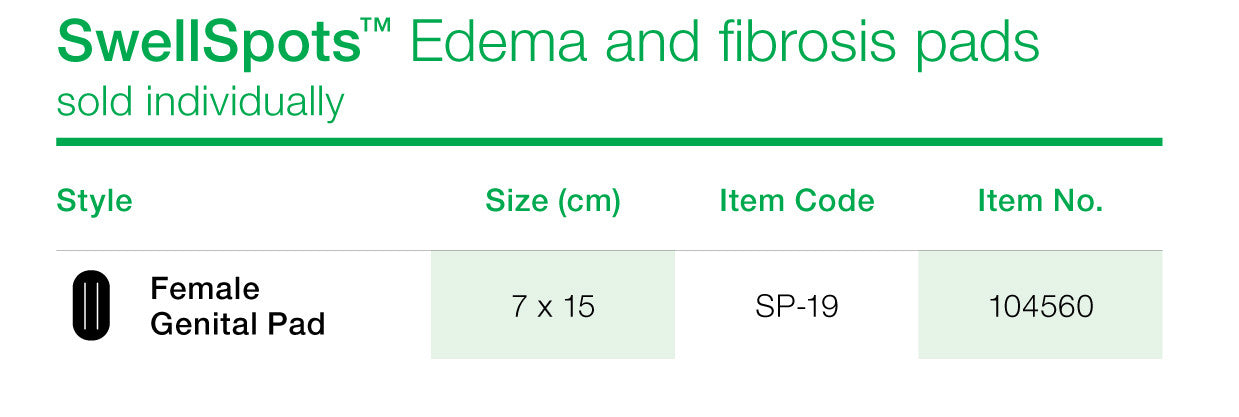The image size is (1239, 417).
Task: Select the Style column header
Action: [x=95, y=201]
